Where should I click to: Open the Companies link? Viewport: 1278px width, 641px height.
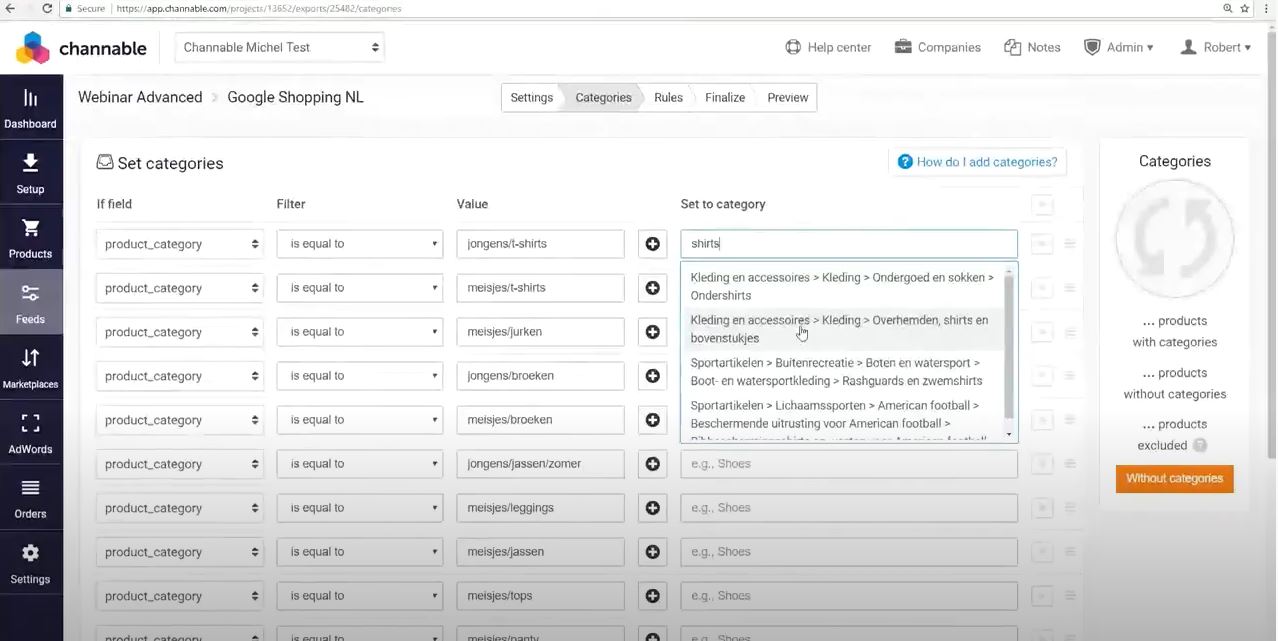tap(937, 47)
